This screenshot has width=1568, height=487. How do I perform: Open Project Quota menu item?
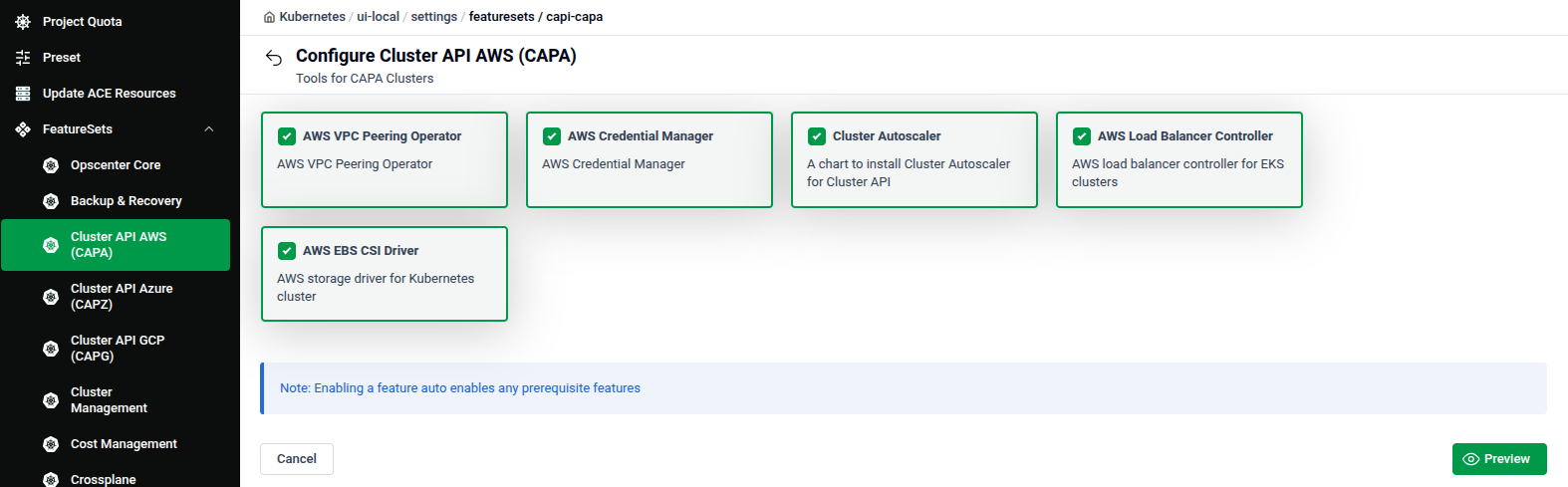116,21
